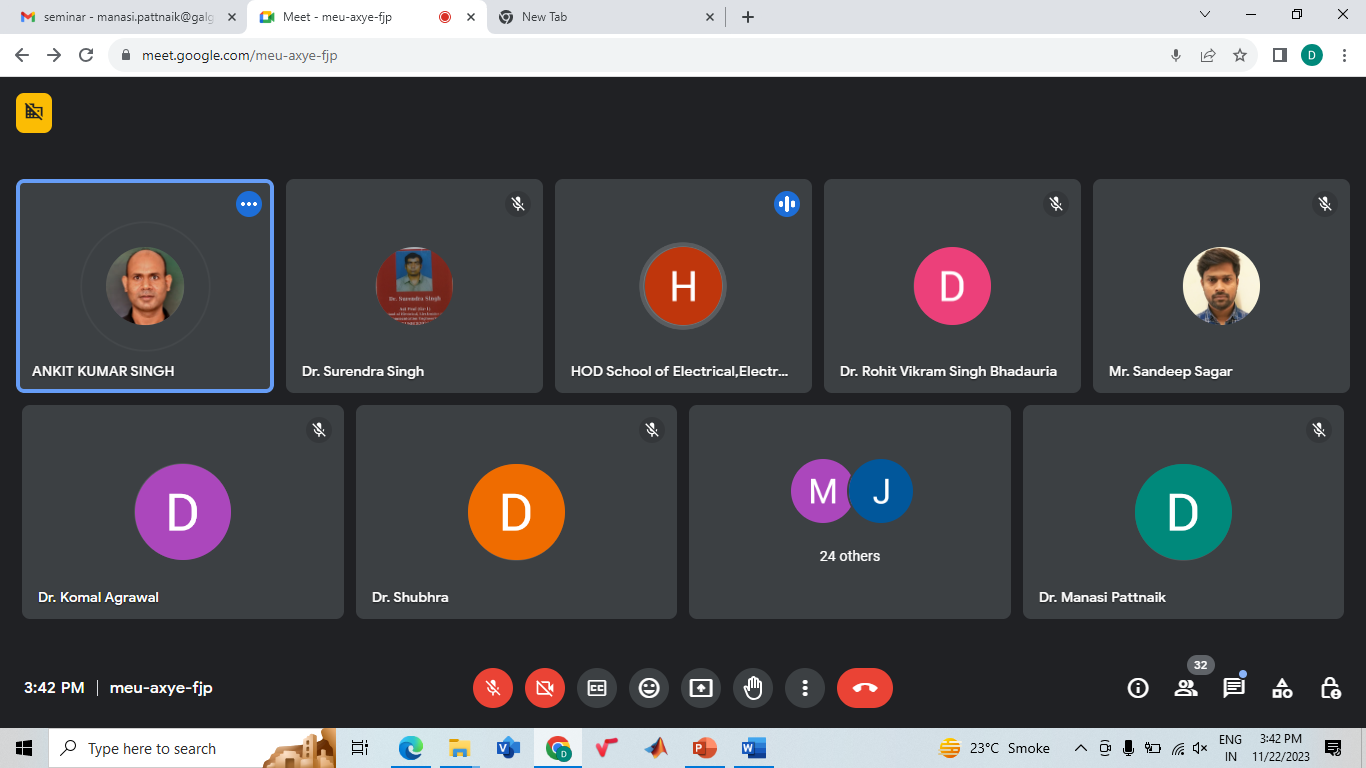This screenshot has width=1366, height=768.
Task: Raise hand in the meeting
Action: point(753,688)
